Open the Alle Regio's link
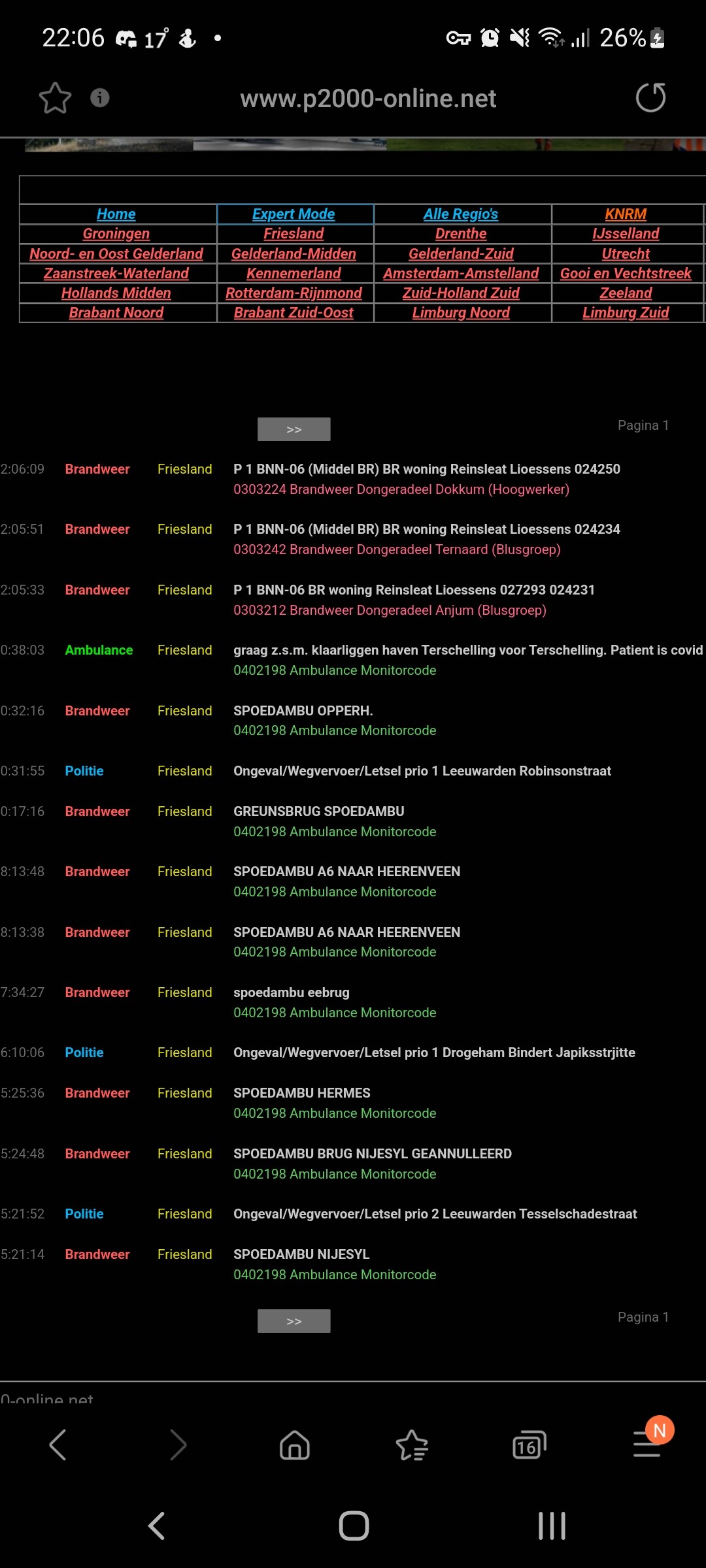 pyautogui.click(x=461, y=214)
